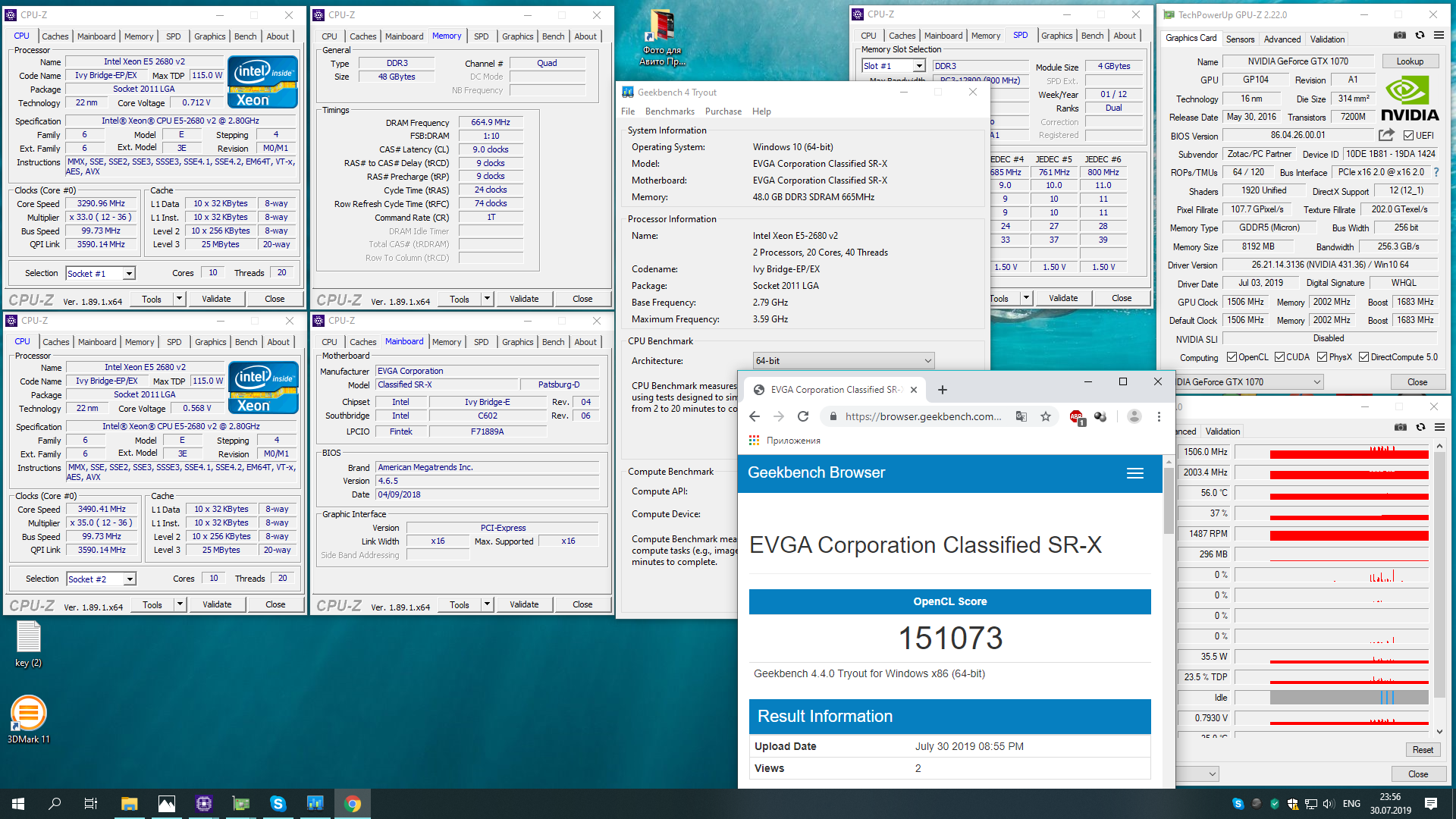Open the Action Center notification icon
Viewport: 1456px width, 819px height.
click(1430, 804)
